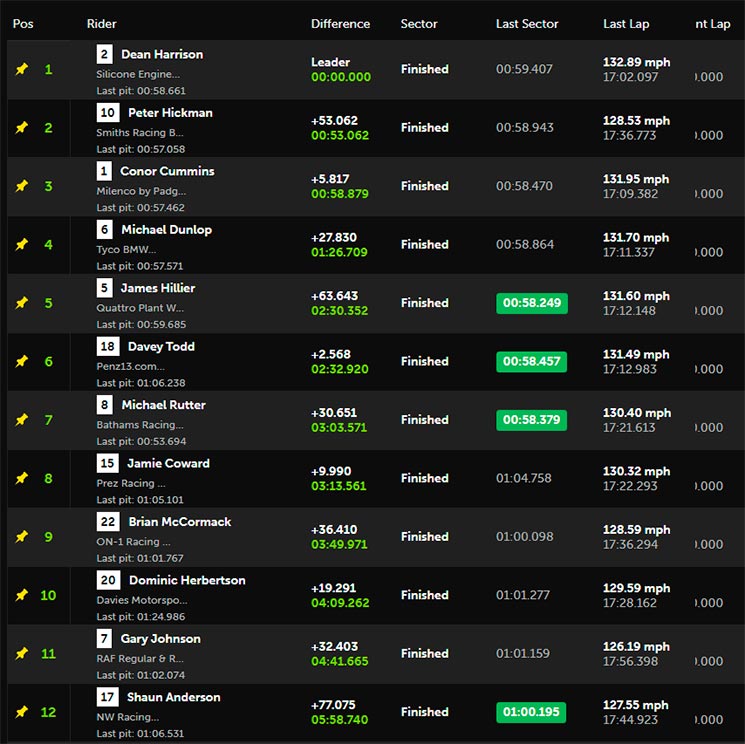Viewport: 745px width, 744px height.
Task: Click green 01:00.195 last sector badge
Action: point(531,712)
